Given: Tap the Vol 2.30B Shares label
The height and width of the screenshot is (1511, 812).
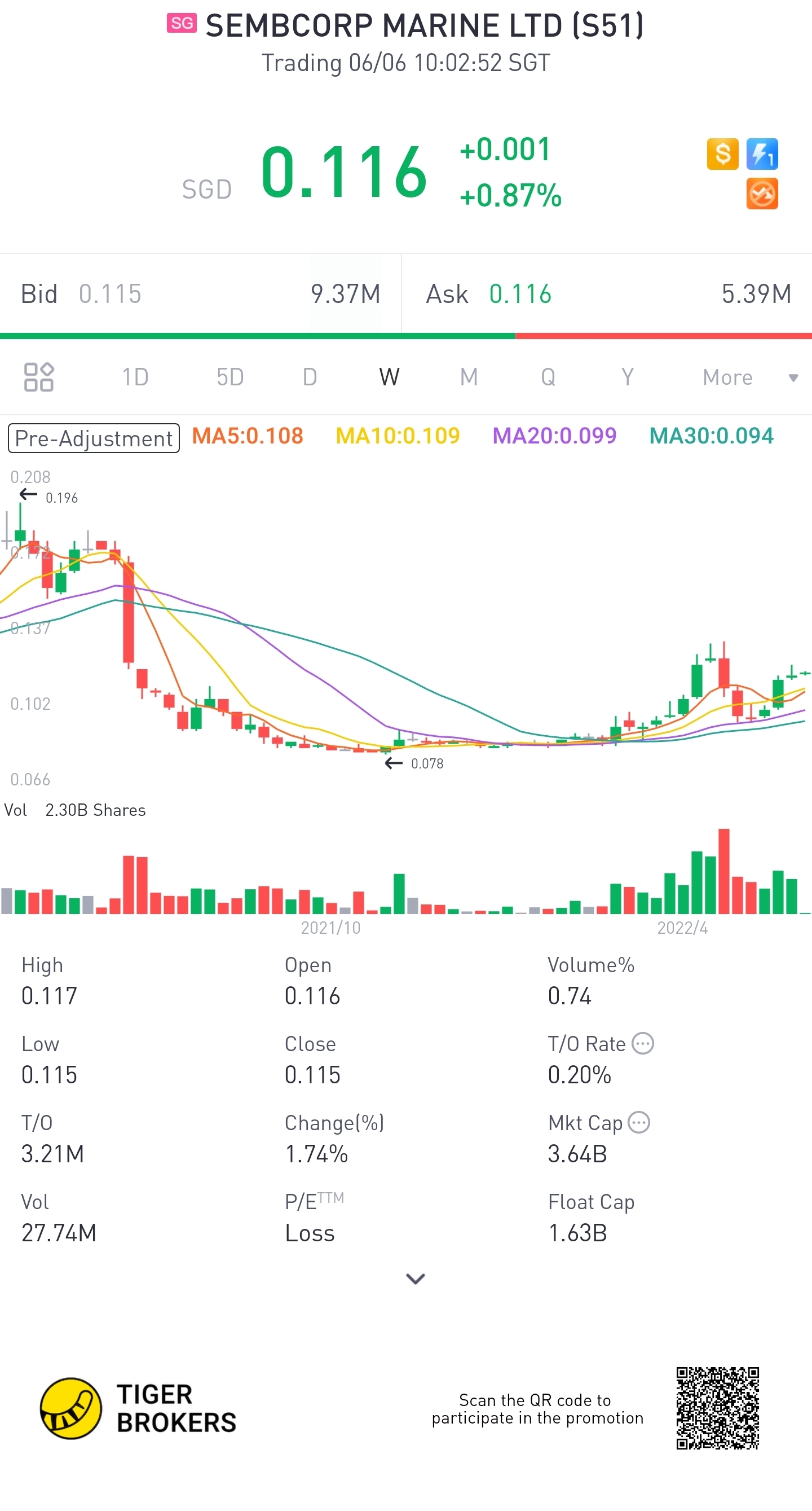Looking at the screenshot, I should coord(75,810).
